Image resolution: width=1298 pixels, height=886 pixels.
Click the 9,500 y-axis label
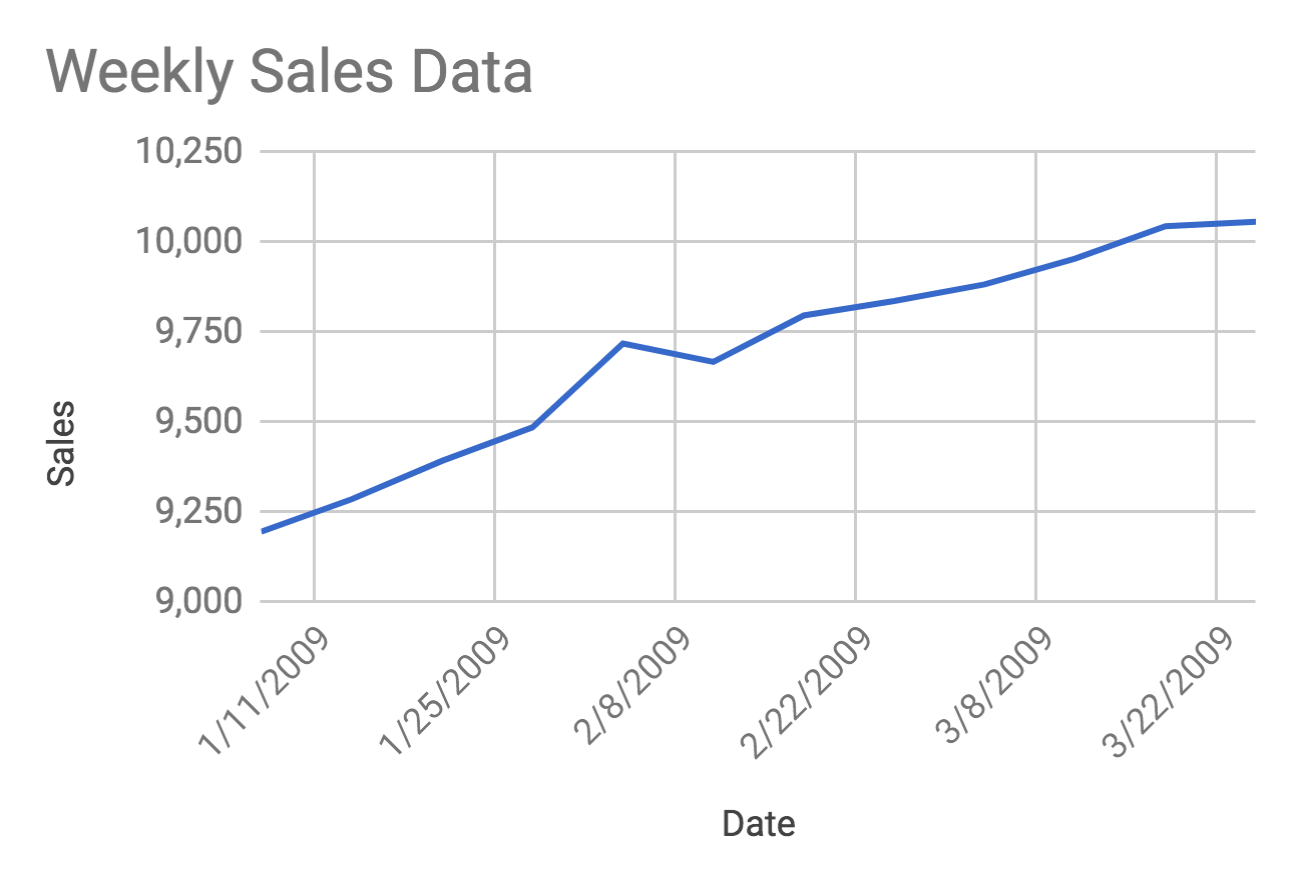(188, 422)
